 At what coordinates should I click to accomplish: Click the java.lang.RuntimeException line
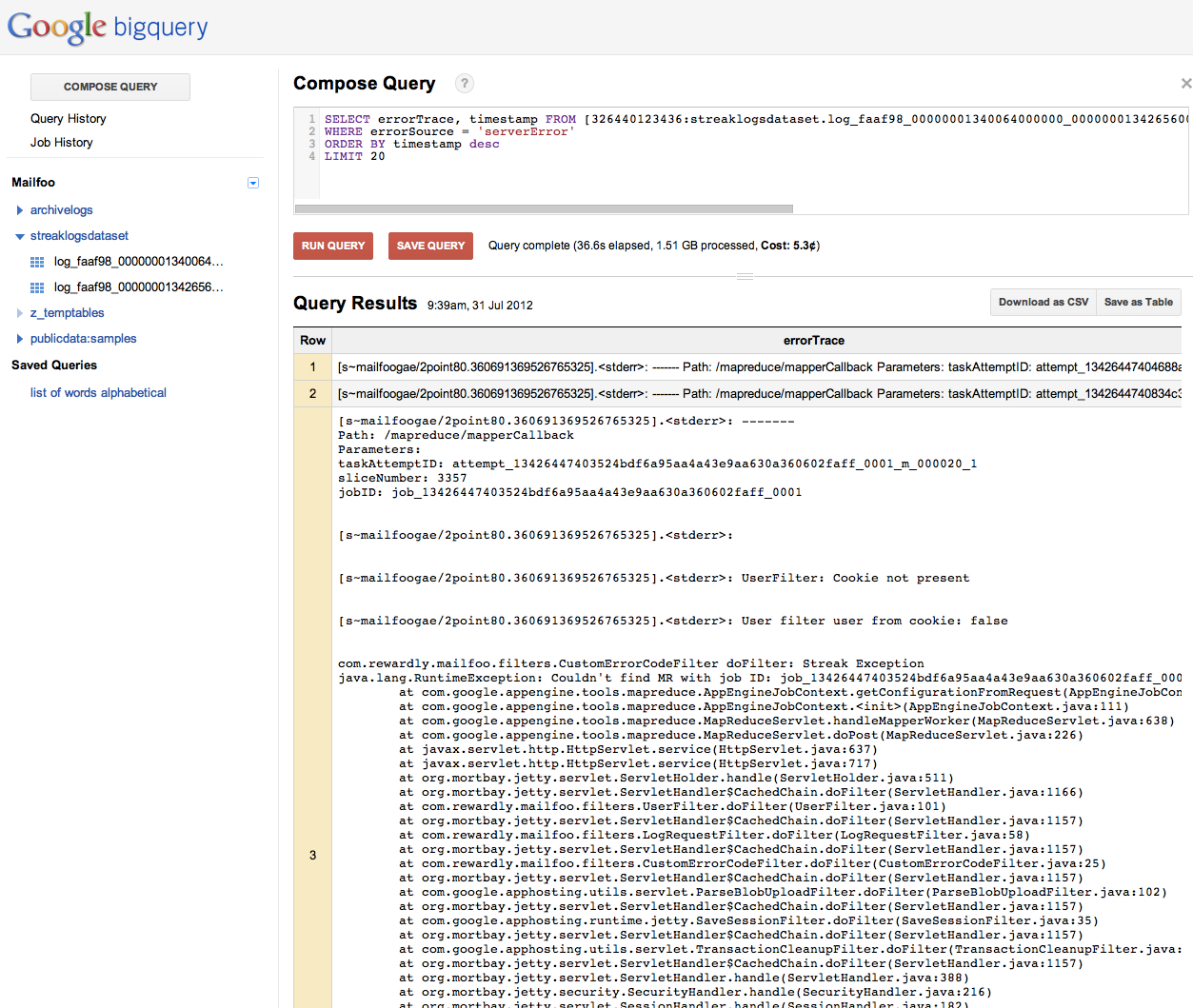coord(760,679)
